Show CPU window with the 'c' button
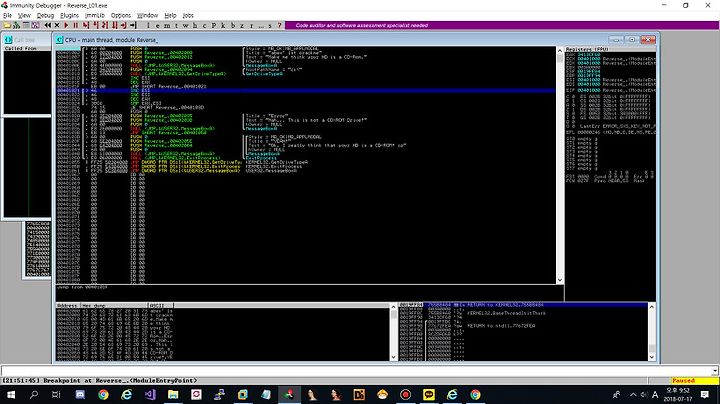The image size is (720, 404). click(204, 25)
